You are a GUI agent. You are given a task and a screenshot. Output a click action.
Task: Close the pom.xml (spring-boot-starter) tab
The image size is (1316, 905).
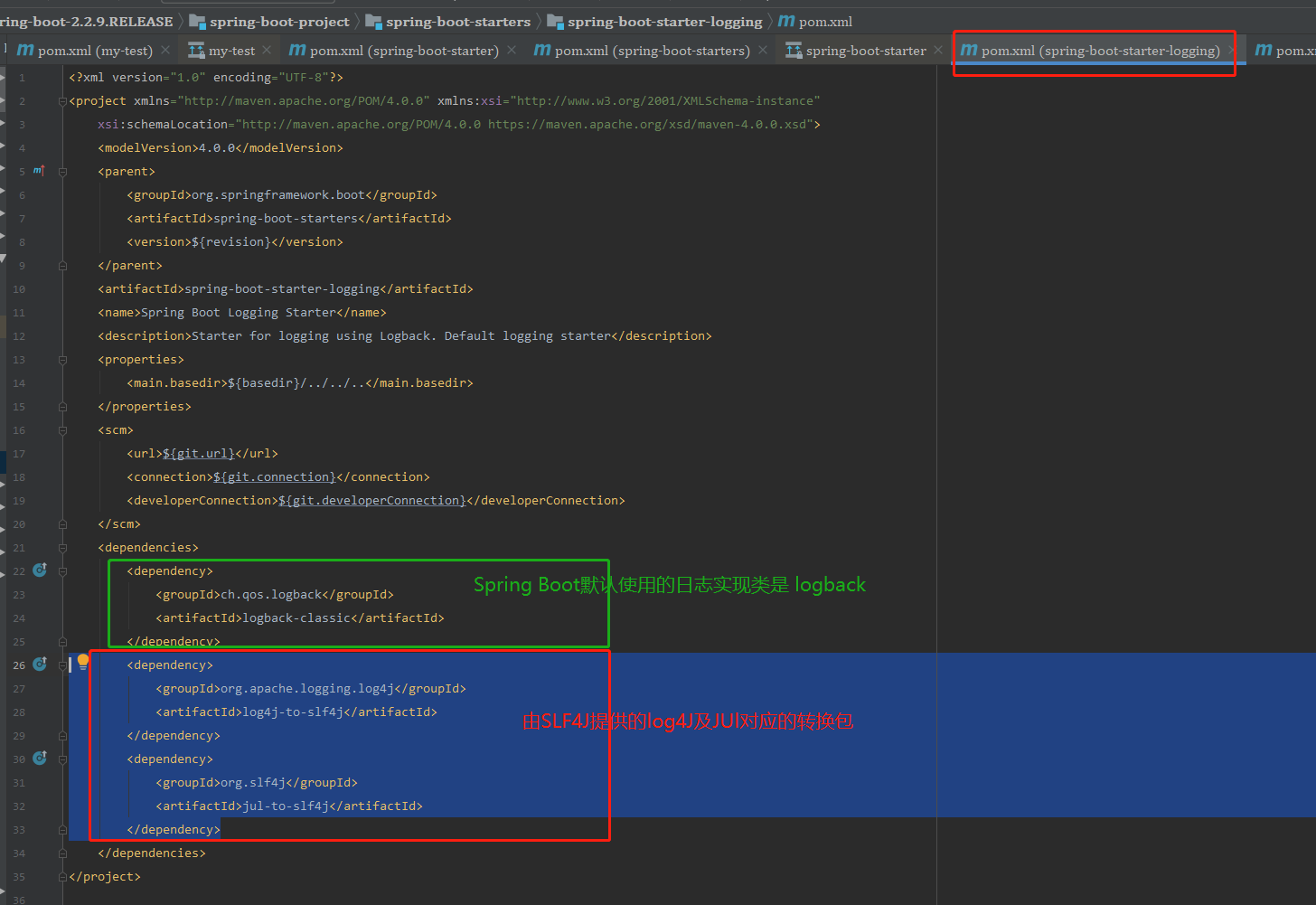[512, 50]
